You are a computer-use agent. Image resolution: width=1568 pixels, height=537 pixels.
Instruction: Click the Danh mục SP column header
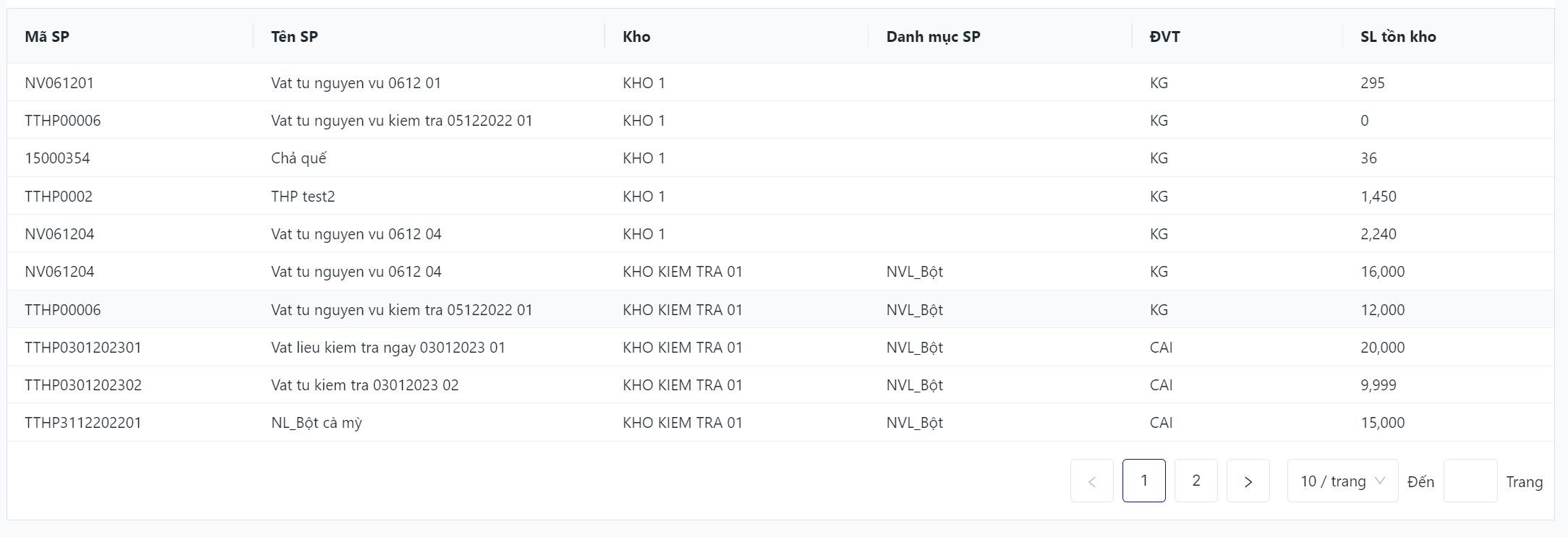click(x=933, y=37)
